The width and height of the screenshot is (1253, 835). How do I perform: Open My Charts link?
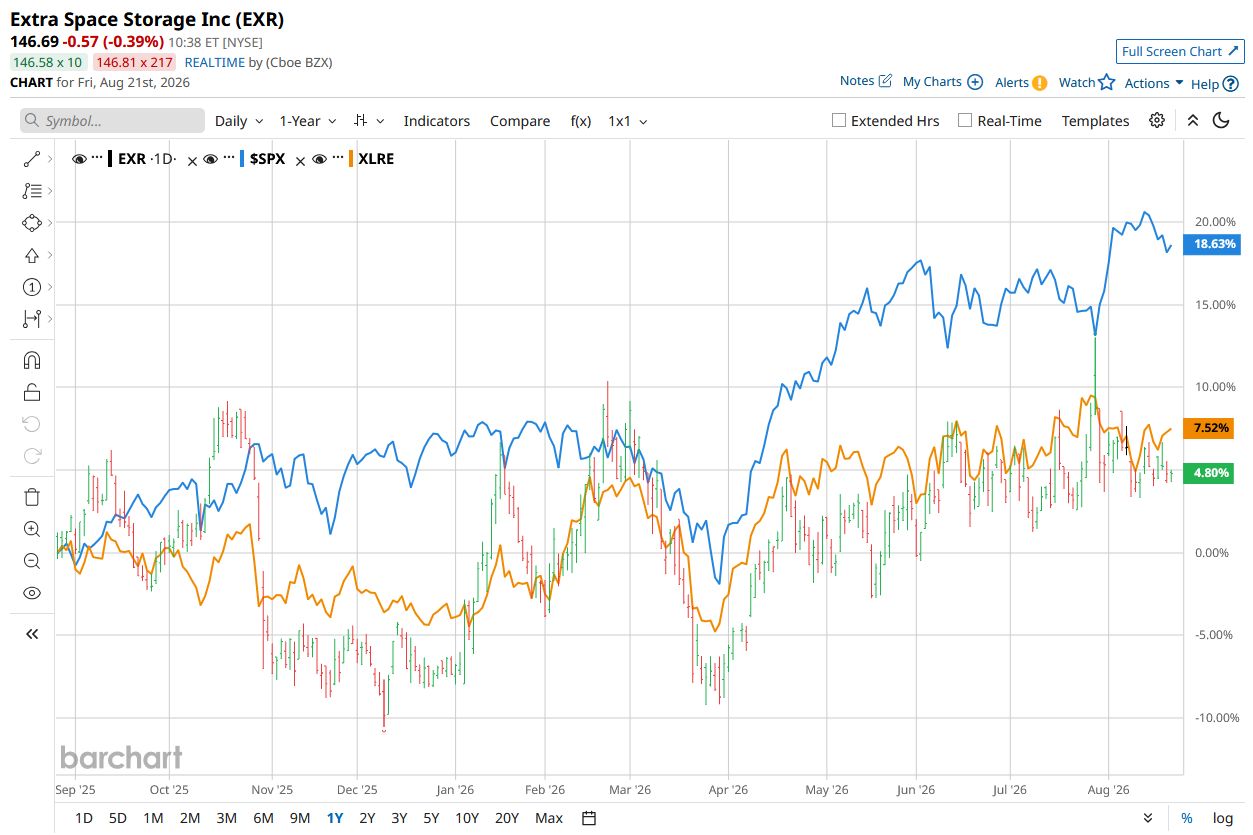coord(943,82)
